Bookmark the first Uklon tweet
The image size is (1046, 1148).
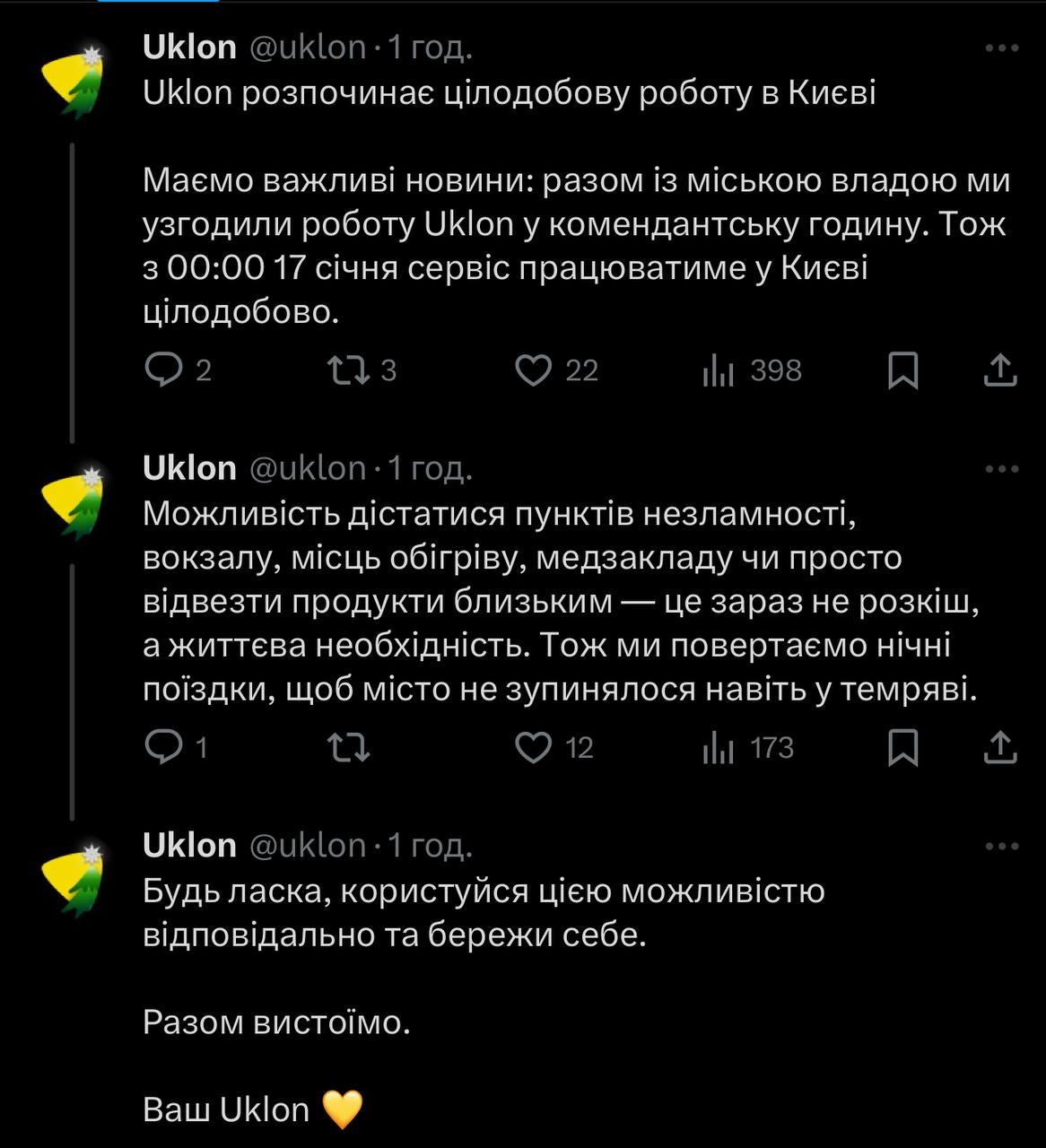click(903, 370)
